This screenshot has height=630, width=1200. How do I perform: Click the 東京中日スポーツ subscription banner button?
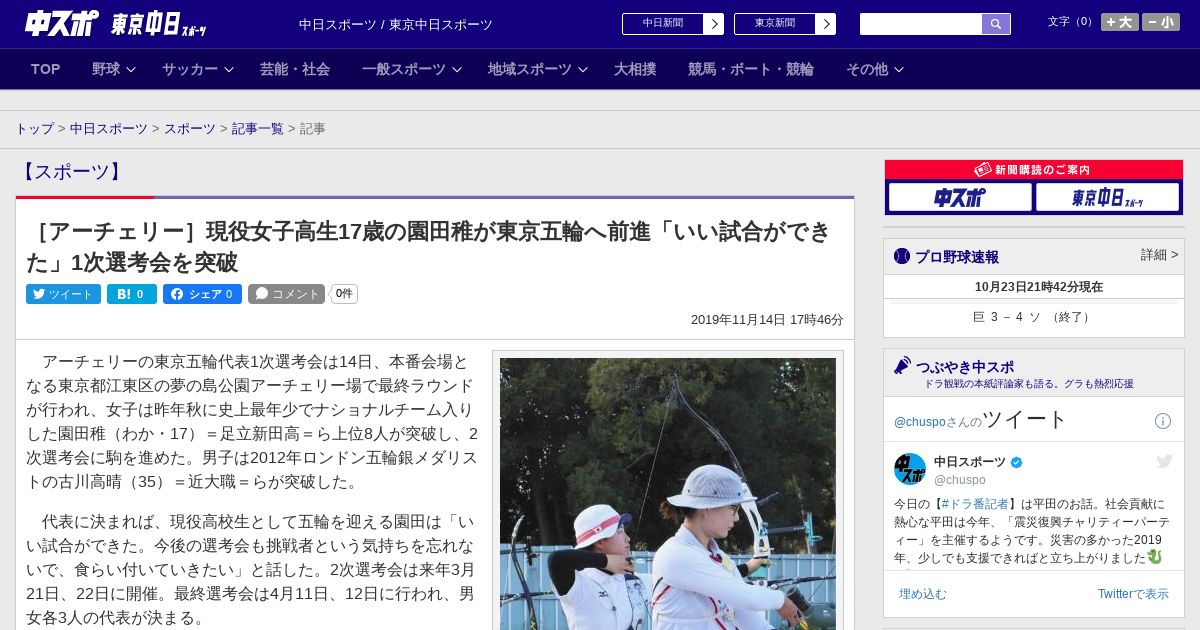(1108, 197)
